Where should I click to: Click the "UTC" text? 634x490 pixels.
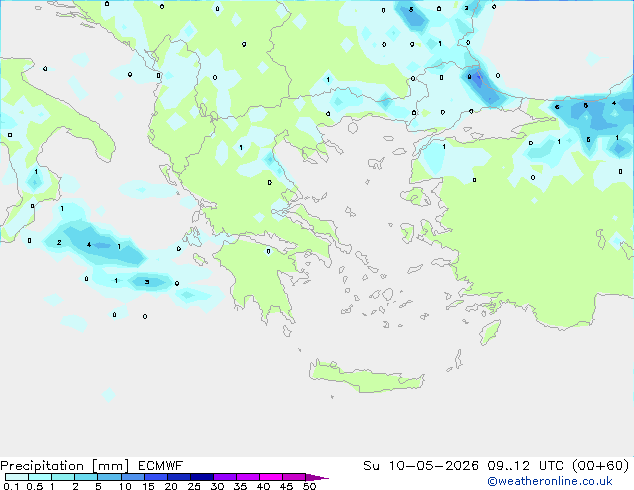[x=552, y=466]
